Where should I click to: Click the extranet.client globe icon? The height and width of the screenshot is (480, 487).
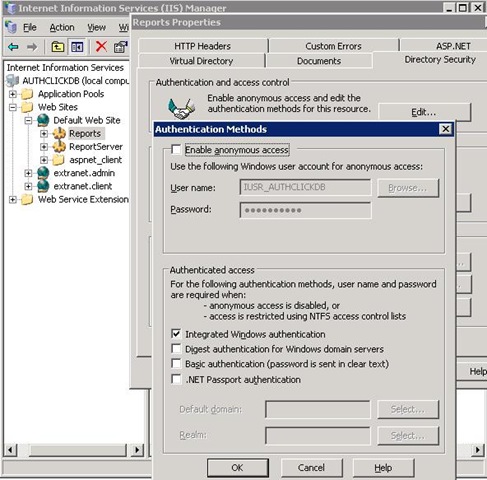coord(43,186)
